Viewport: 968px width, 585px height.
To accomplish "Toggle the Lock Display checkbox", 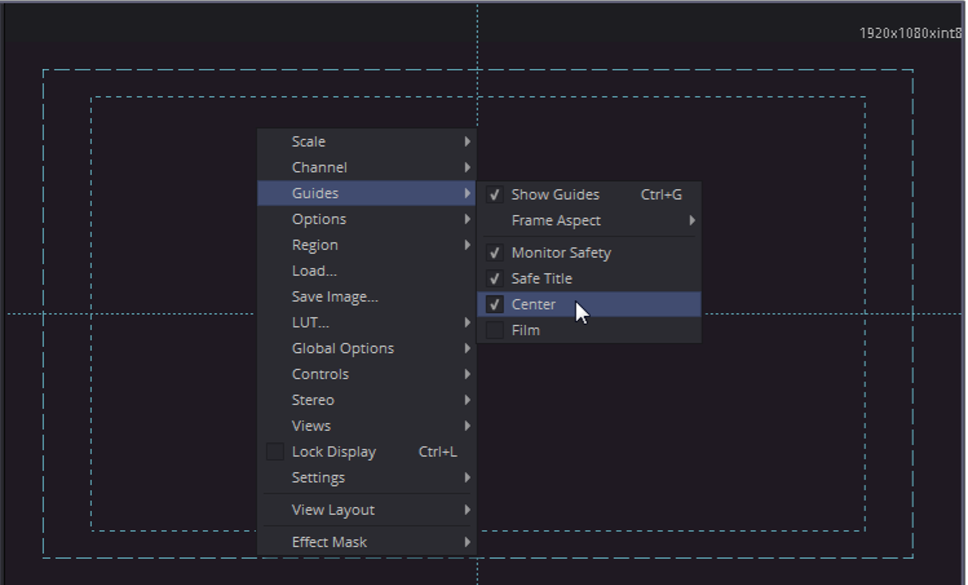I will [275, 452].
